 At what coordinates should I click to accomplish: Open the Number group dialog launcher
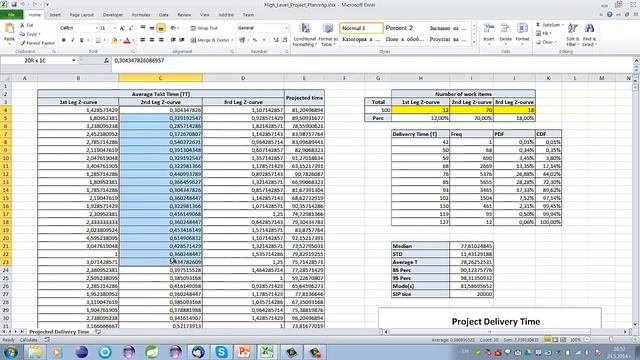(x=287, y=51)
